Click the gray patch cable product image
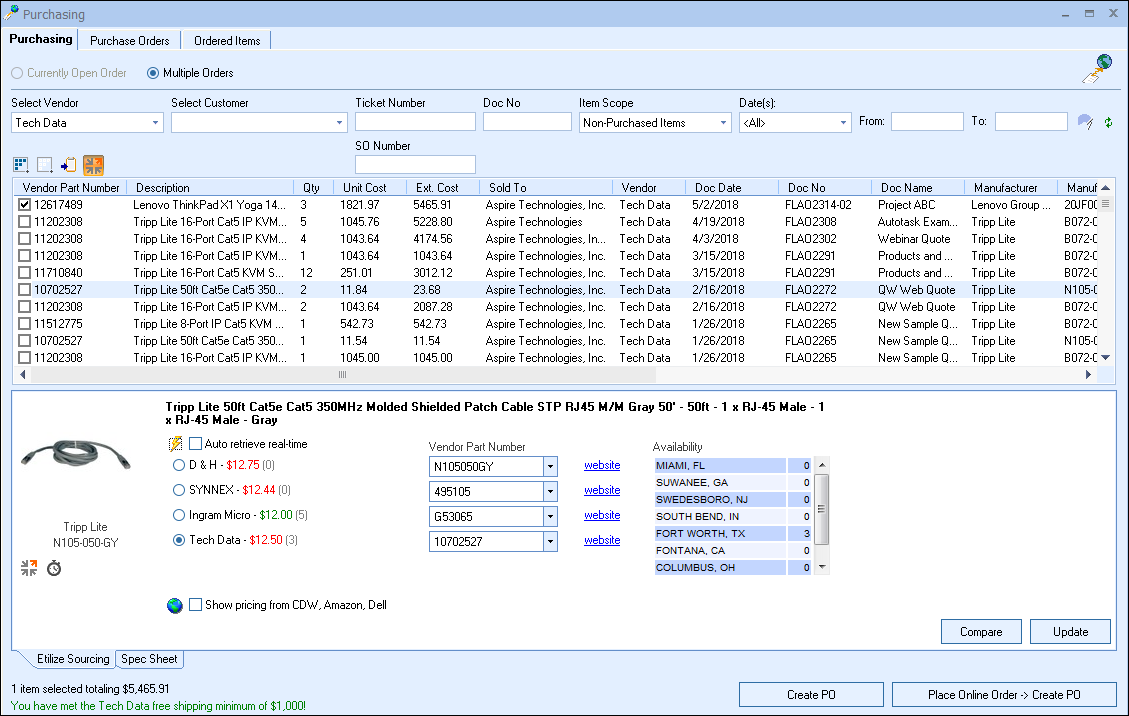The width and height of the screenshot is (1129, 716). (76, 455)
